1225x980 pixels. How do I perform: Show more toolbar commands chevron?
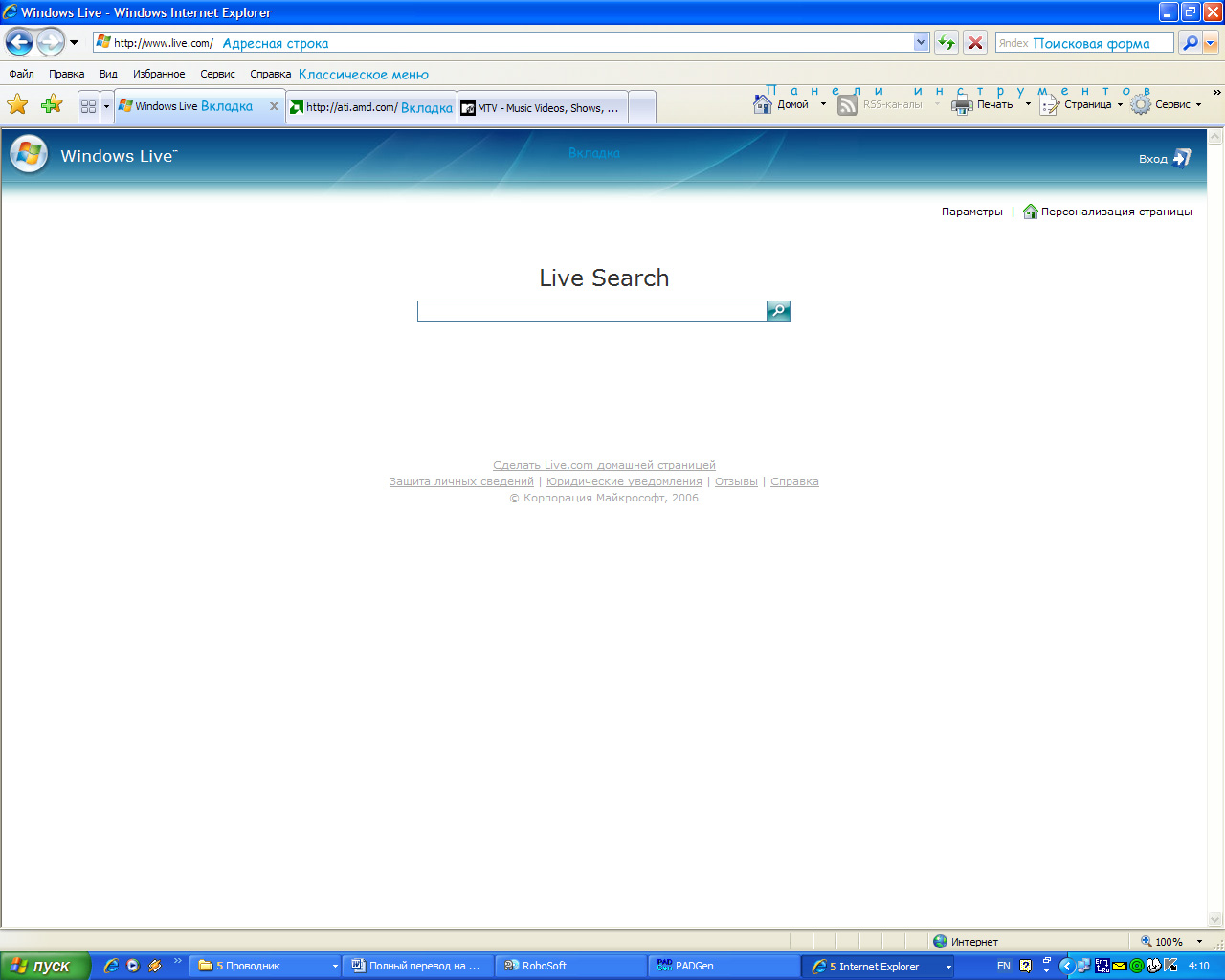pos(1216,93)
